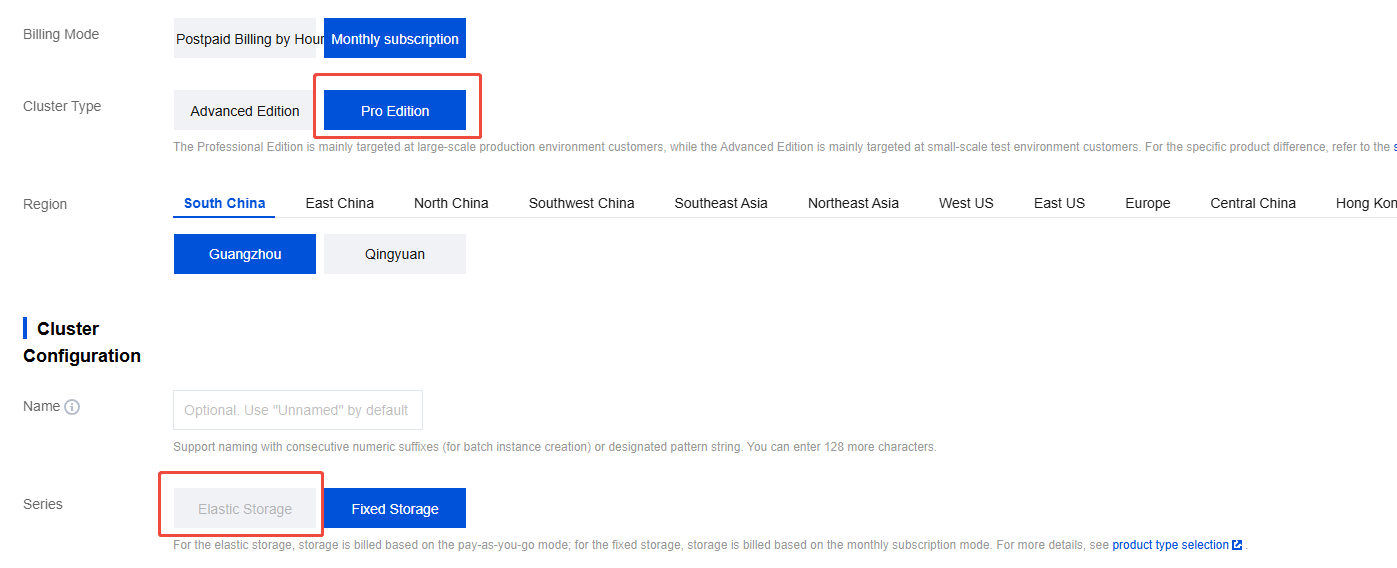Select the West US region tab
Image resolution: width=1397 pixels, height=568 pixels.
click(966, 203)
